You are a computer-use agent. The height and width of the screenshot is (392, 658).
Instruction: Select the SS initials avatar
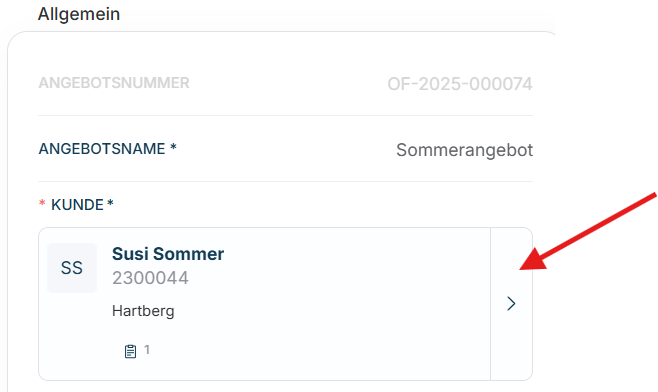coord(72,268)
